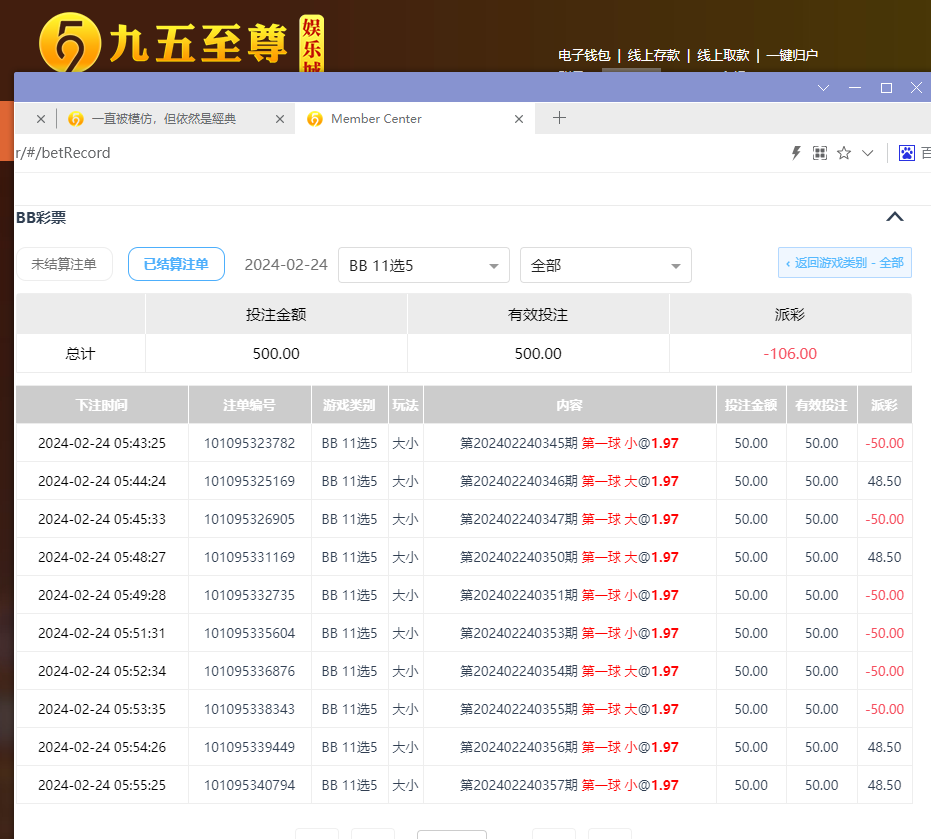Open the QR code grid icon
Image resolution: width=931 pixels, height=839 pixels.
click(x=820, y=153)
